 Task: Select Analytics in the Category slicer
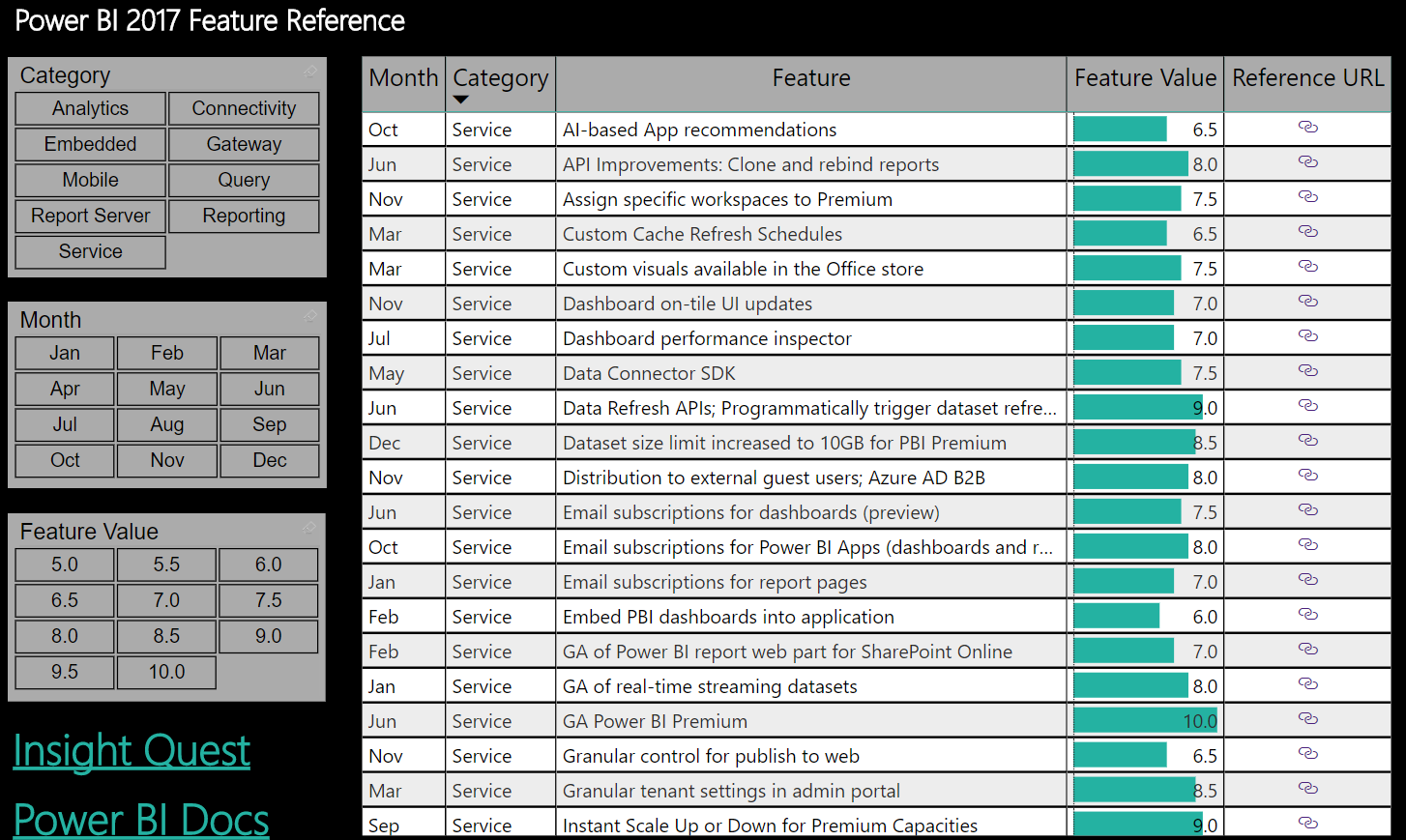90,108
